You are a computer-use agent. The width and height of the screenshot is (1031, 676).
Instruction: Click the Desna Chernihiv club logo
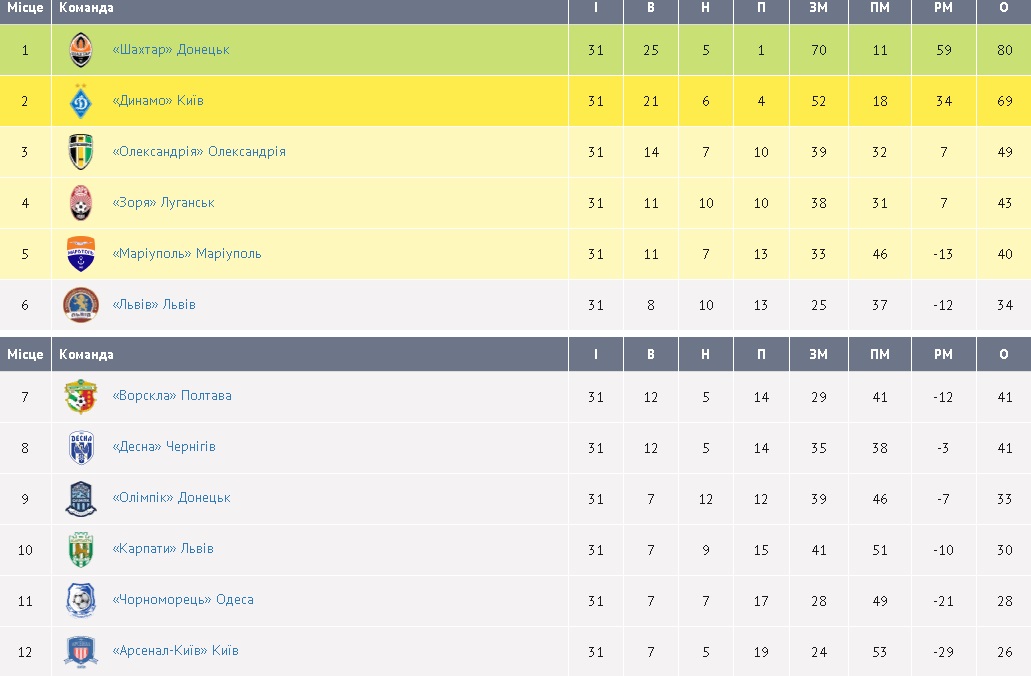tap(81, 448)
